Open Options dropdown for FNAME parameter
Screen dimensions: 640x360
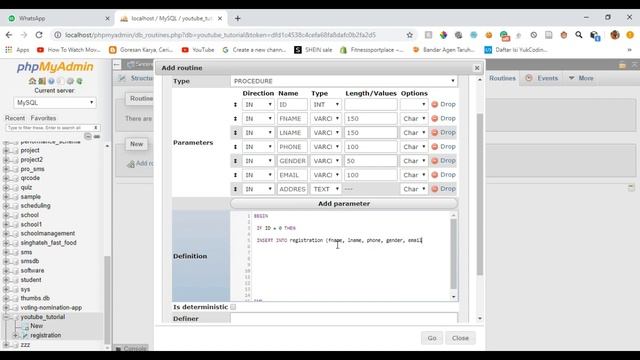point(414,119)
